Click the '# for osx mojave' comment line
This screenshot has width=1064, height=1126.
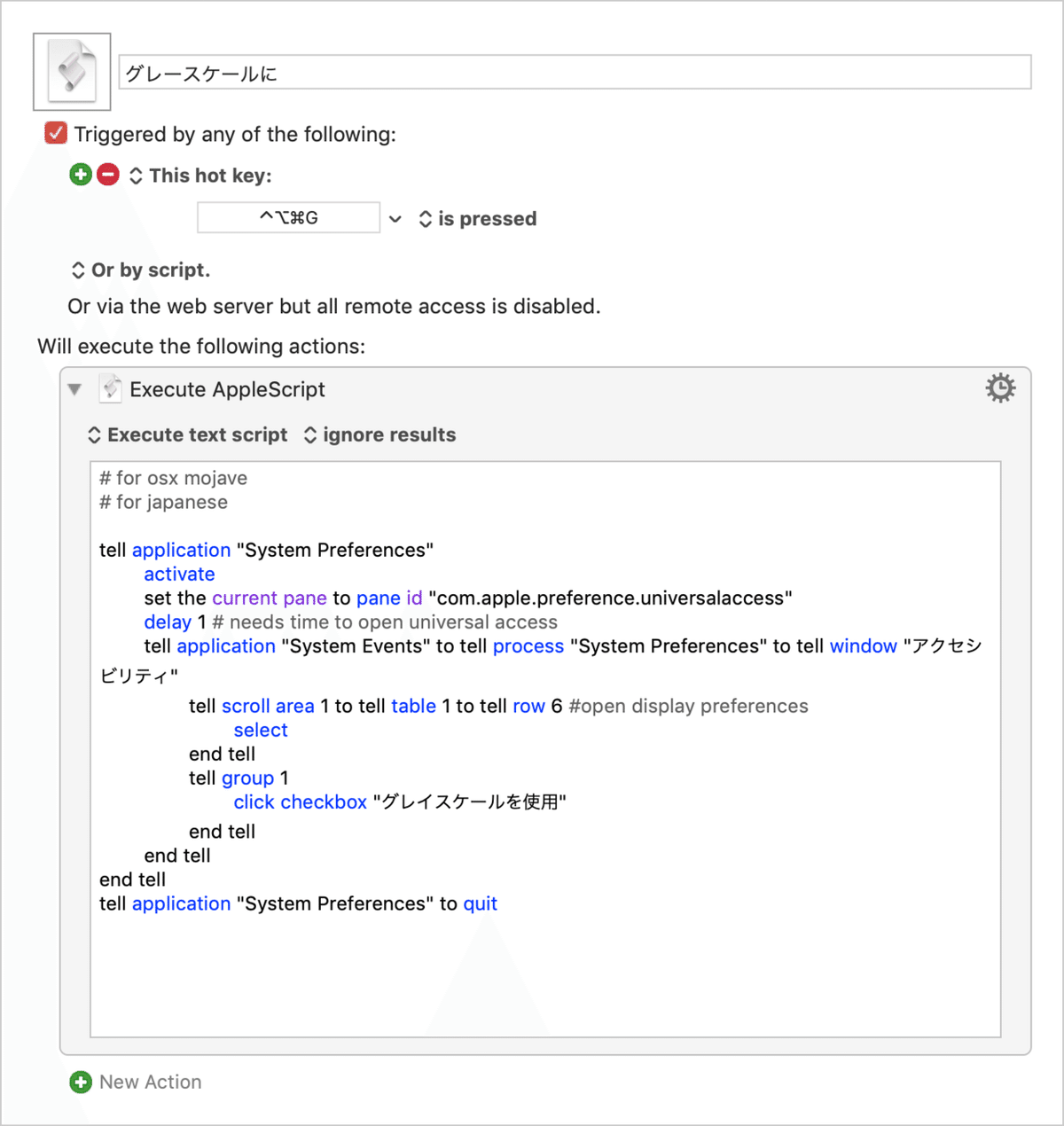(174, 478)
